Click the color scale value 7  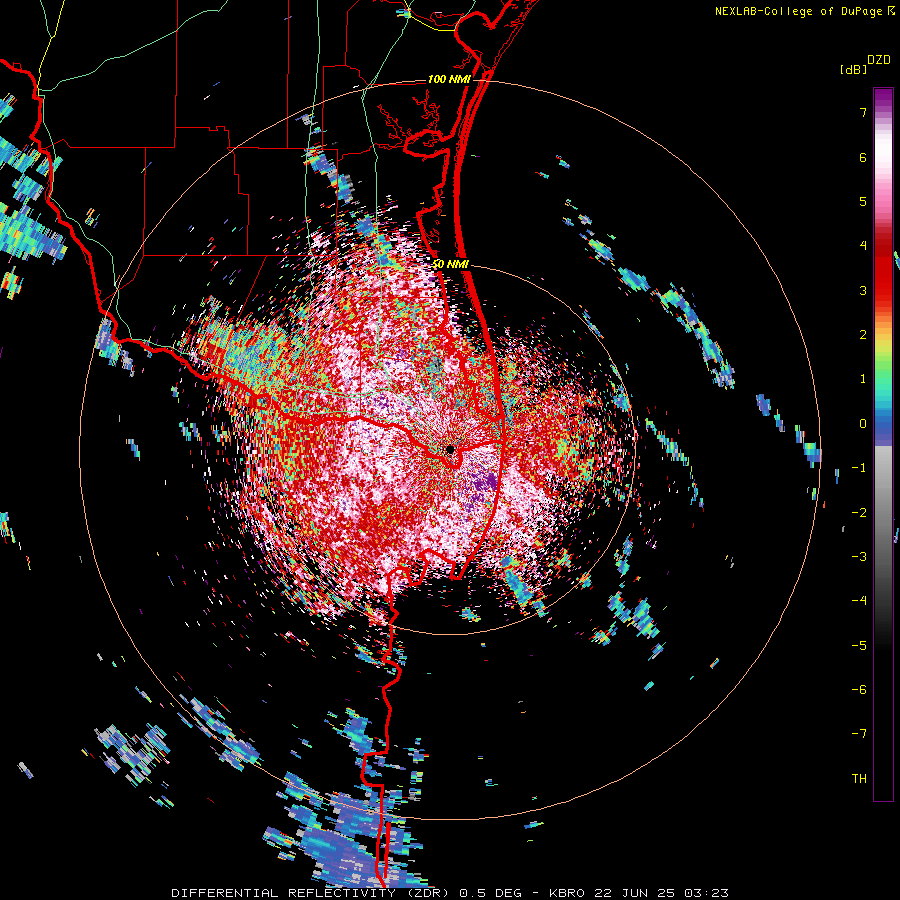coord(863,112)
